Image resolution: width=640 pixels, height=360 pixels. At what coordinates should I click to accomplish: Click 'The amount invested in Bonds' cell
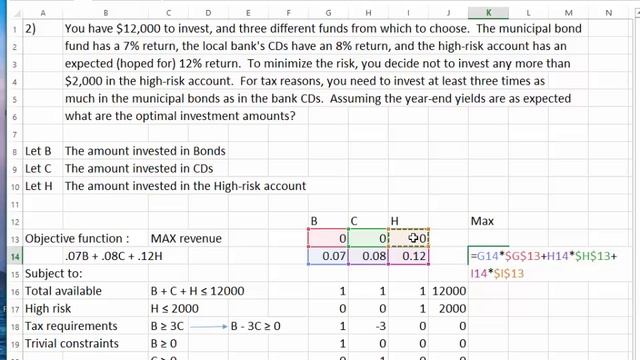[x=145, y=151]
